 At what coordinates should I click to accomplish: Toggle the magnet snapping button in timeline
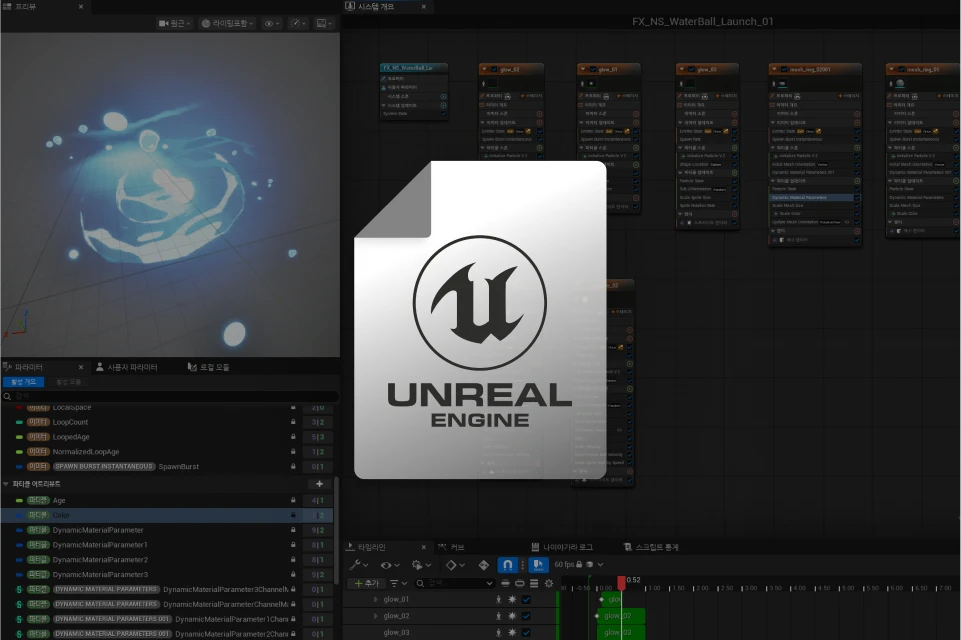(x=507, y=565)
